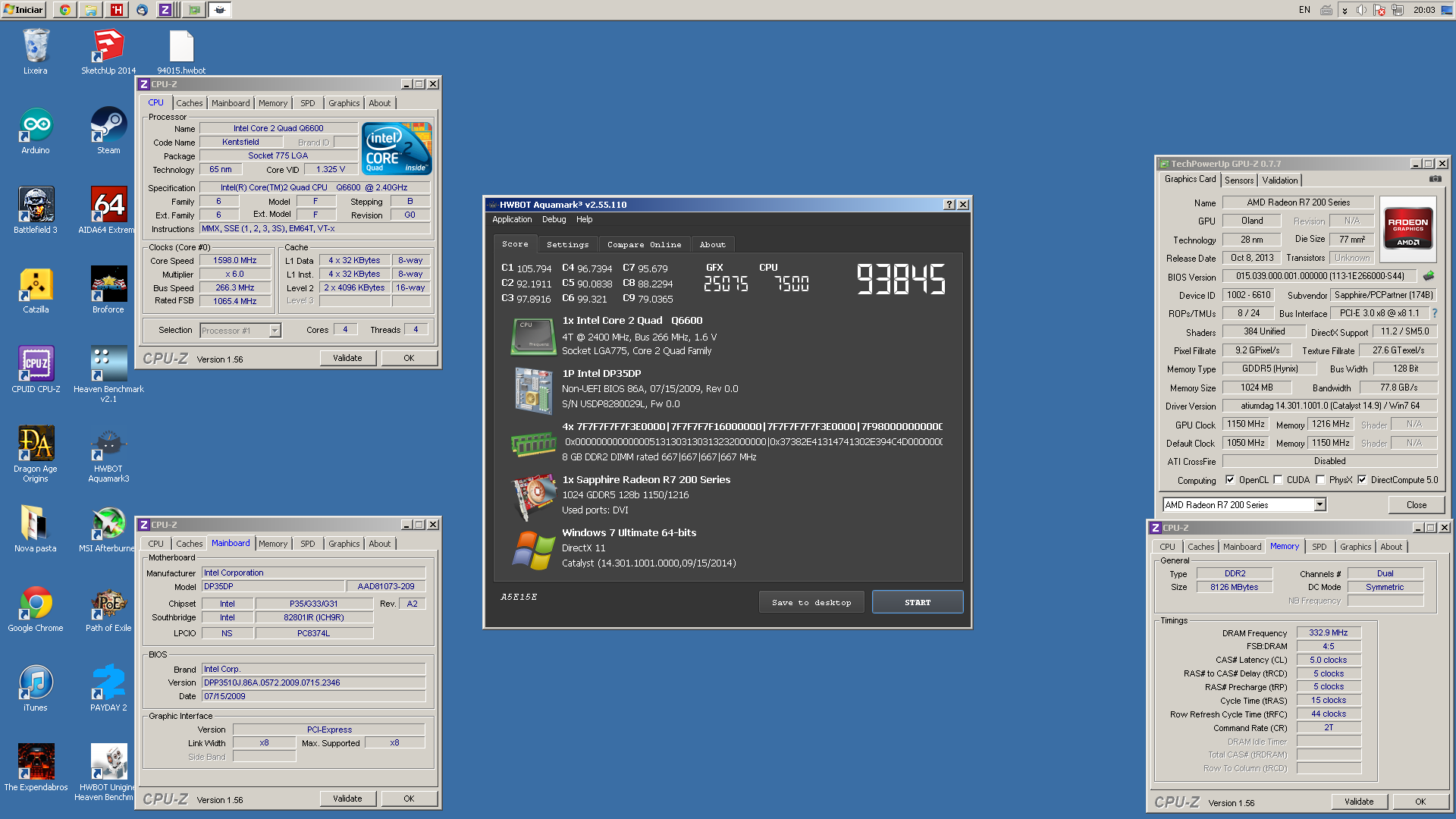The image size is (1456, 819).
Task: Click the 93845 total score
Action: tap(901, 279)
